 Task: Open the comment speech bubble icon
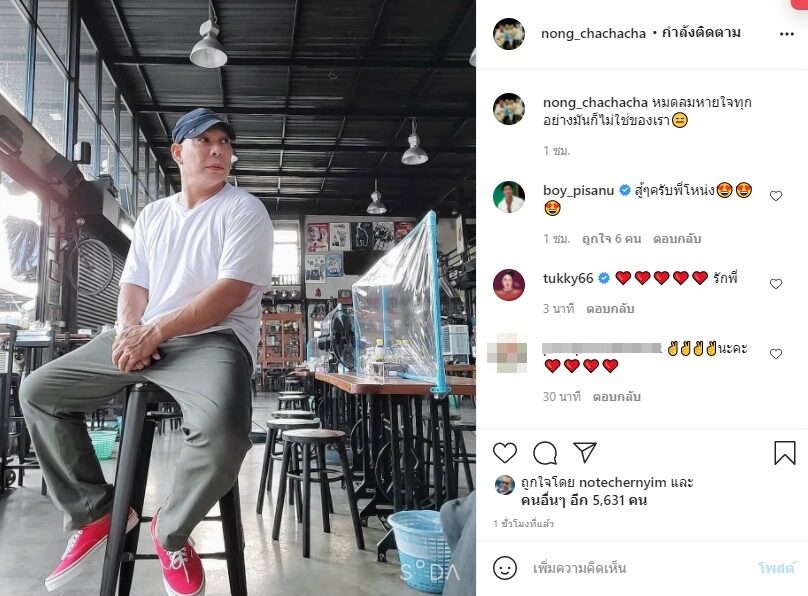point(545,453)
